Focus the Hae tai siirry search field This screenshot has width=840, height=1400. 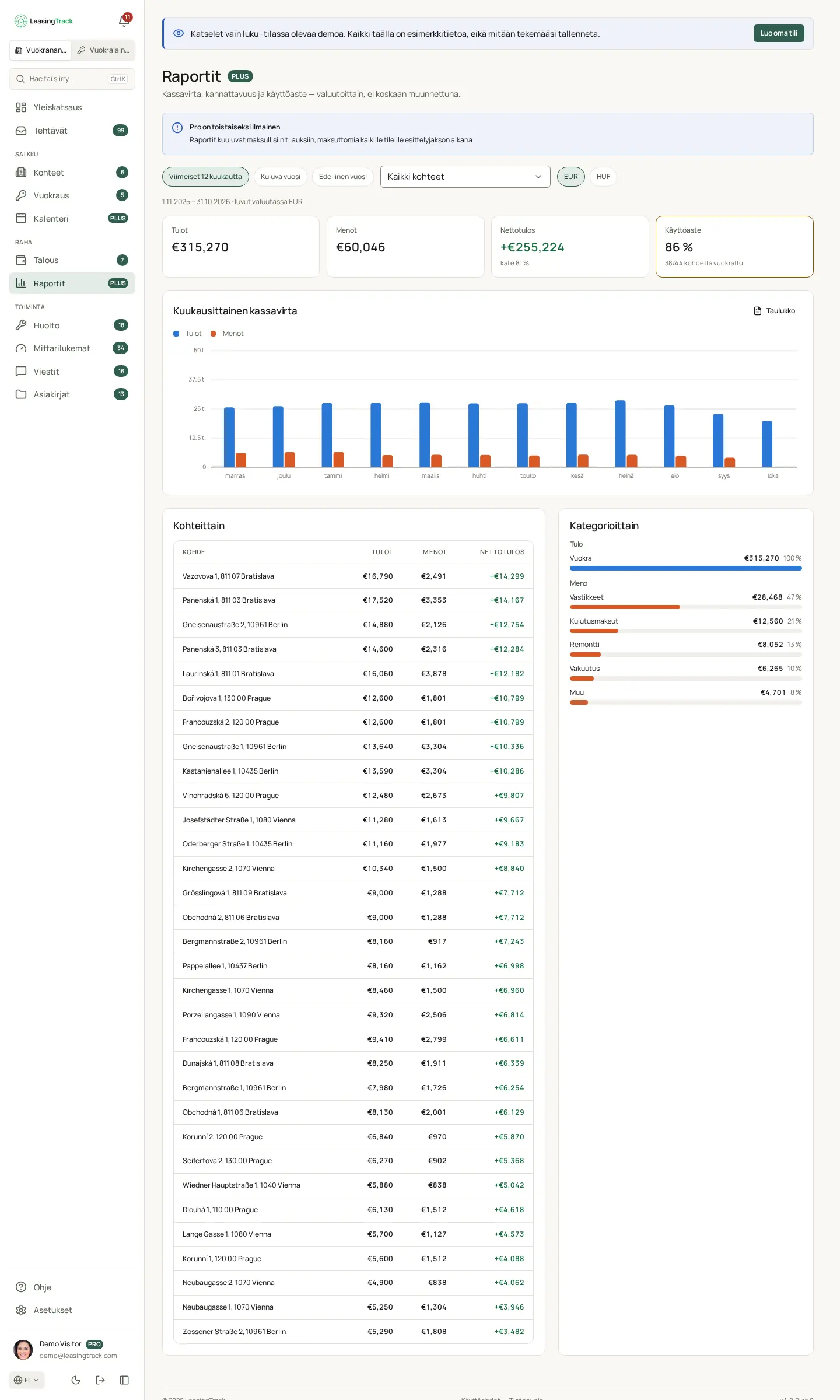(x=72, y=79)
